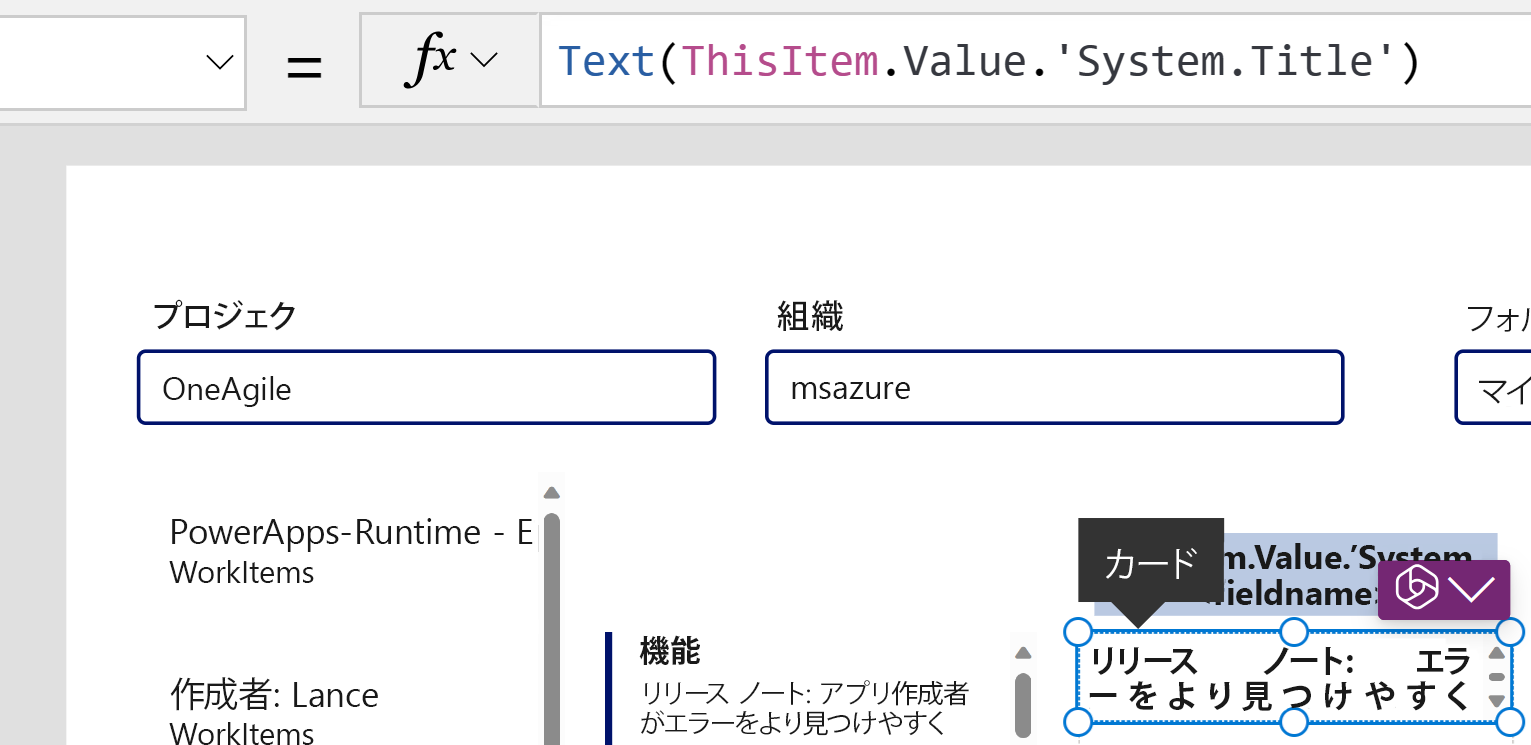
Task: Click the work item description リリース ノート: アプリ作成者
Action: (x=804, y=706)
